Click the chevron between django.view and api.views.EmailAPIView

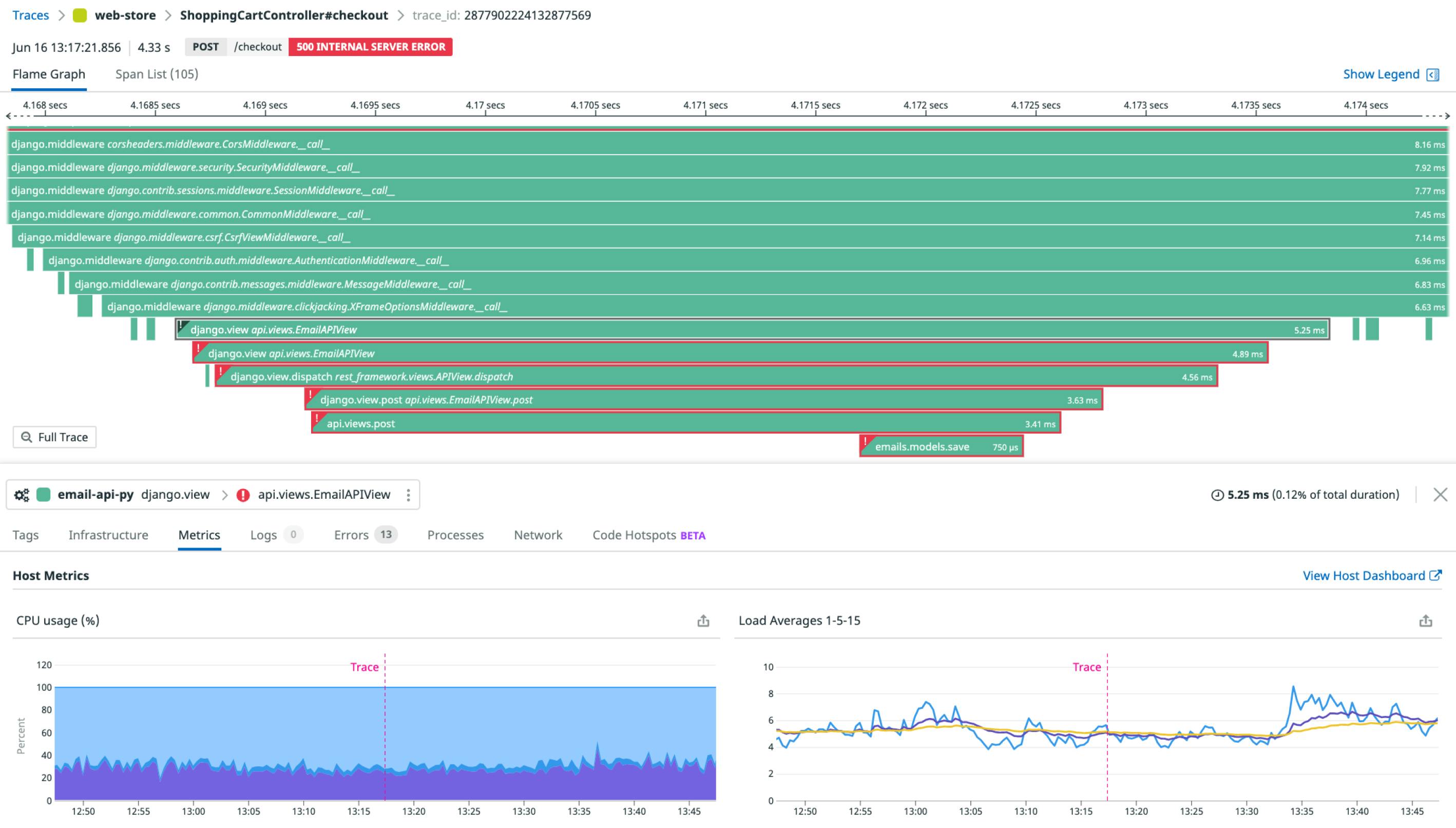(x=224, y=495)
